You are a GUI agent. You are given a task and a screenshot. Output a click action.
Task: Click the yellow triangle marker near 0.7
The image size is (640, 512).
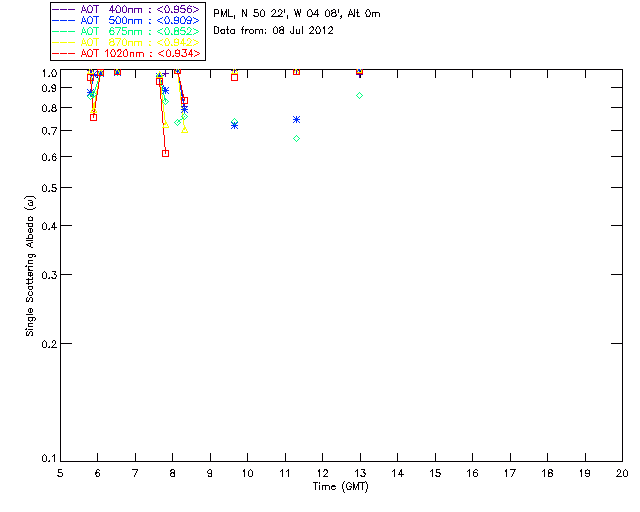(x=184, y=130)
